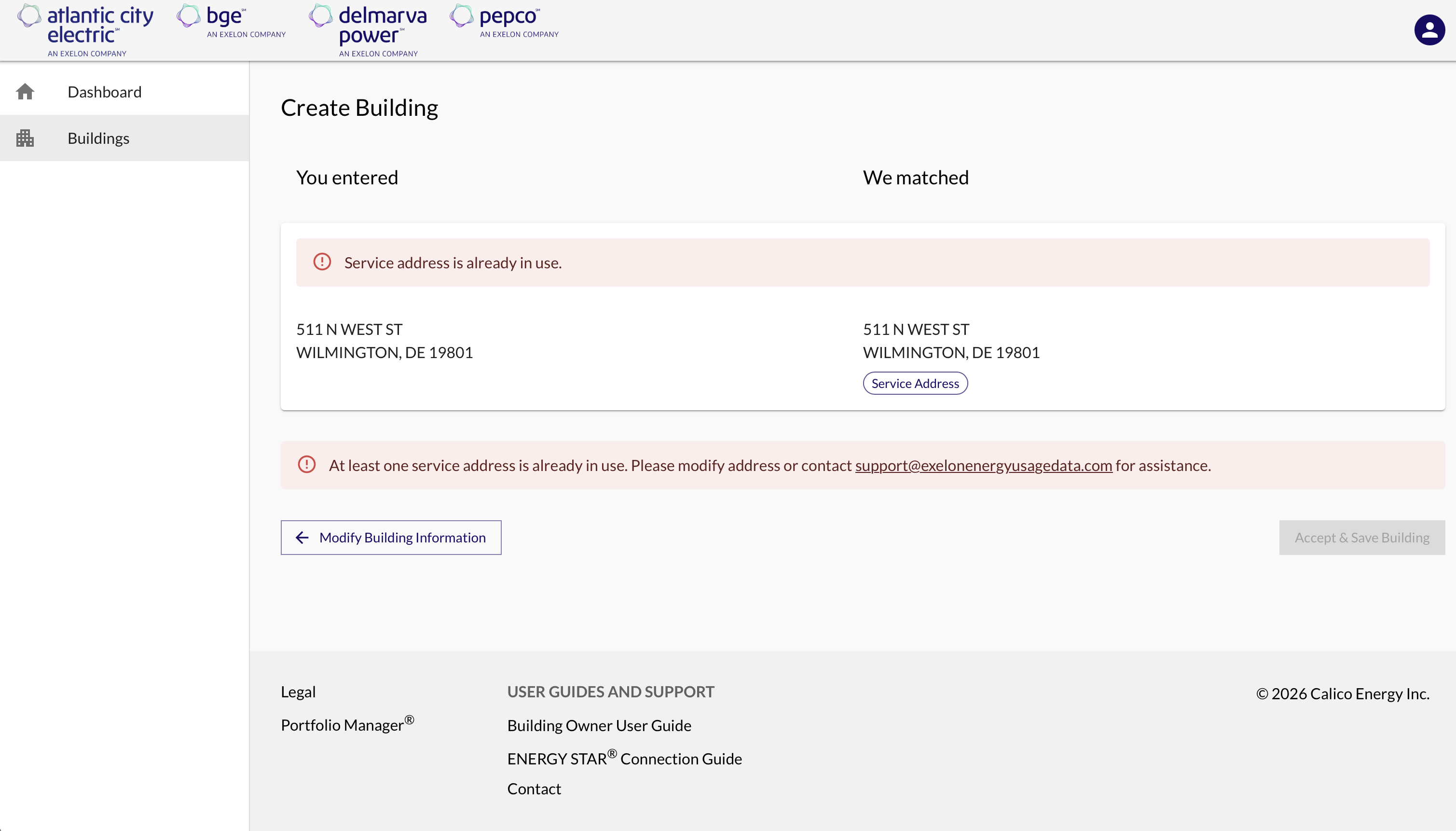Open the Dashboard menu item

(x=104, y=92)
